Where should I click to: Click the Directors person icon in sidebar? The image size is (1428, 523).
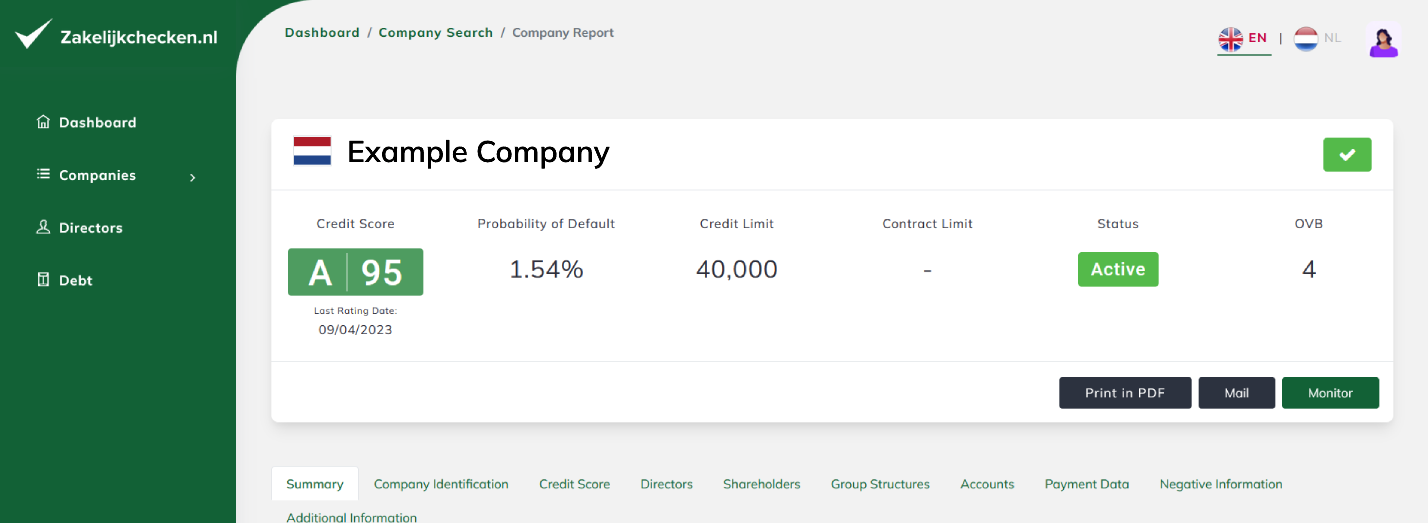point(43,227)
